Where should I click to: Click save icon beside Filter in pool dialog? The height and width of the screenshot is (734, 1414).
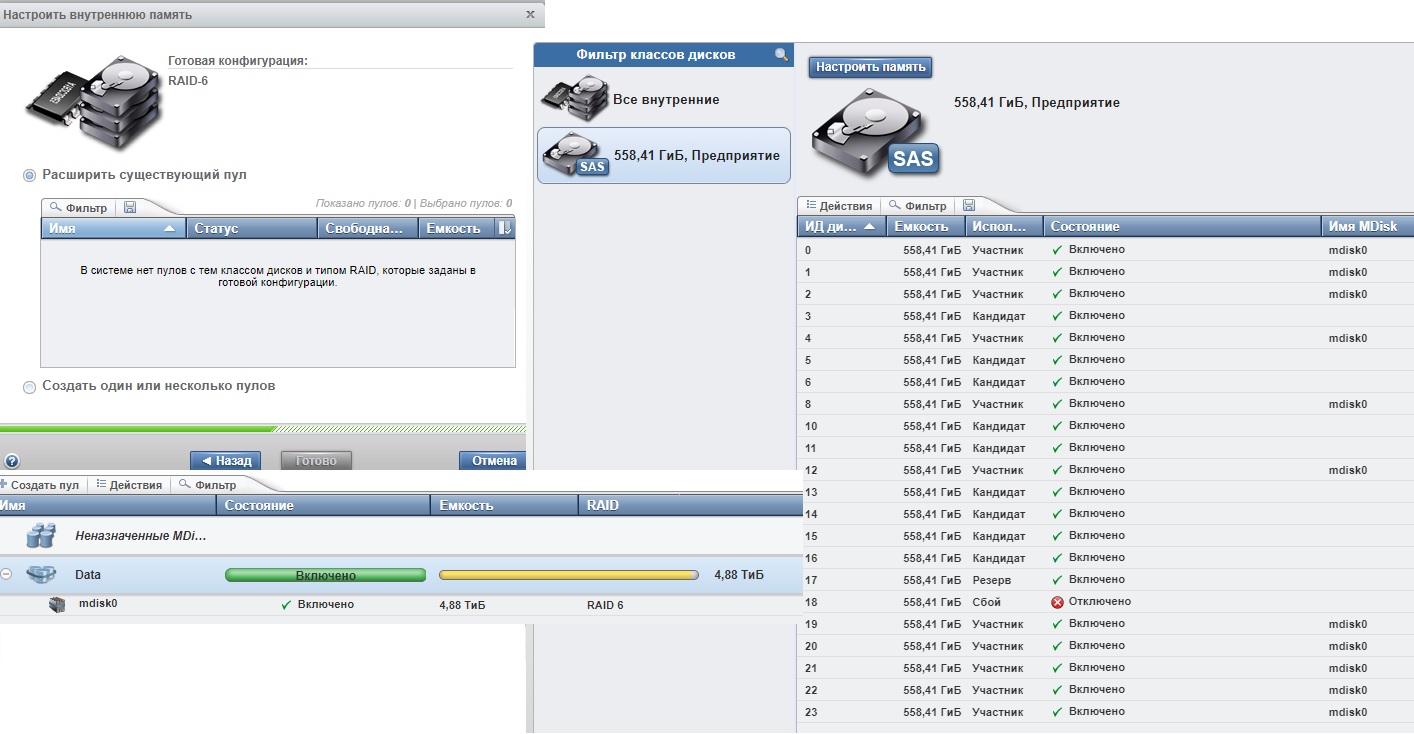click(130, 208)
